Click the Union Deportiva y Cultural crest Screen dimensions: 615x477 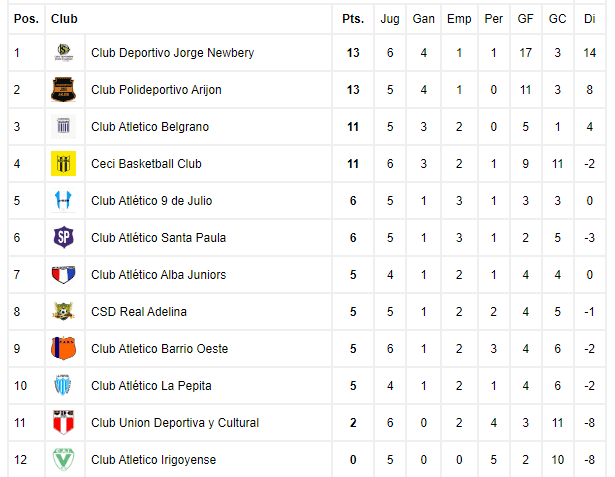[x=64, y=422]
